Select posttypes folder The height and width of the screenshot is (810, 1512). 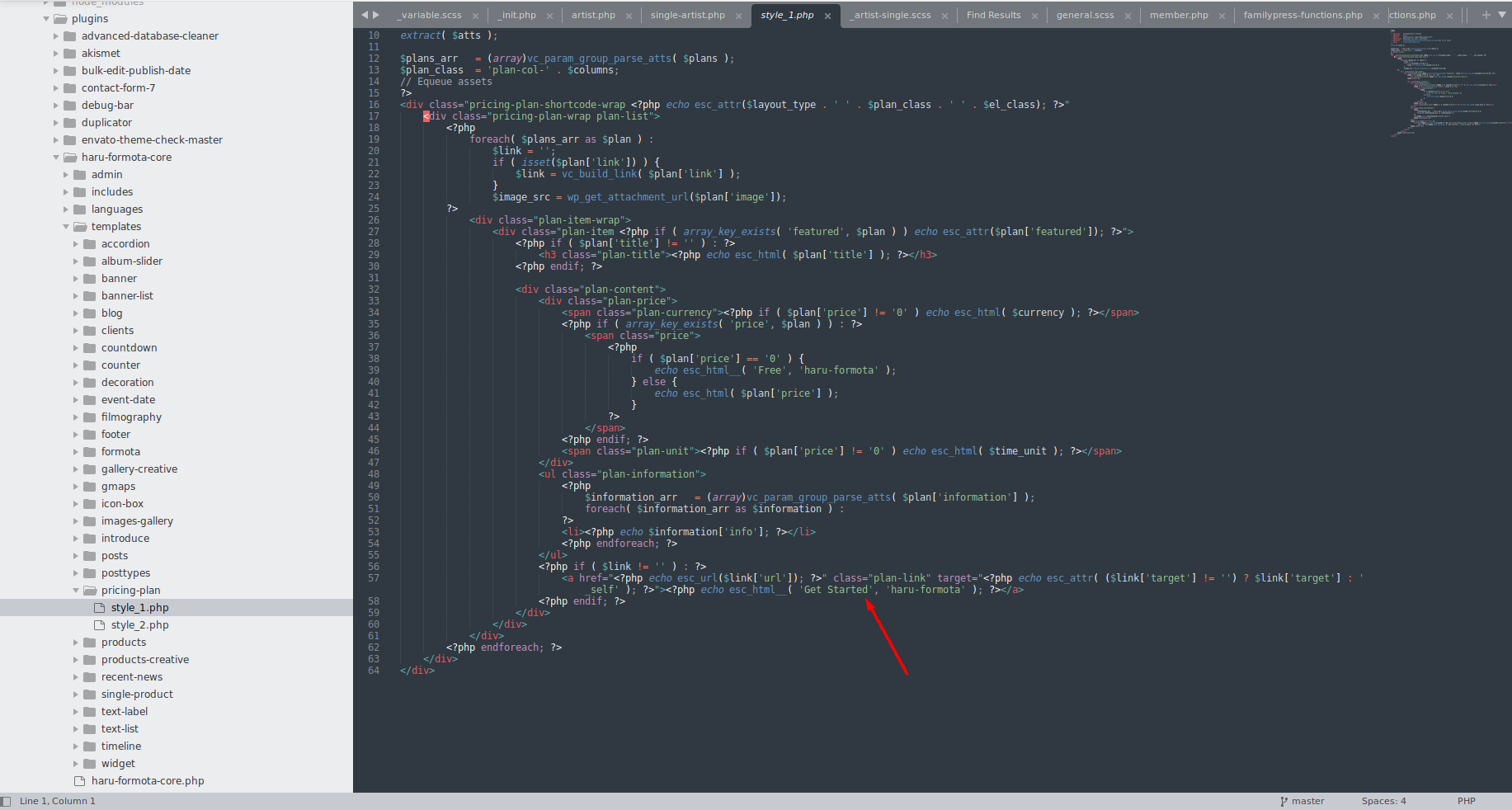pos(125,573)
